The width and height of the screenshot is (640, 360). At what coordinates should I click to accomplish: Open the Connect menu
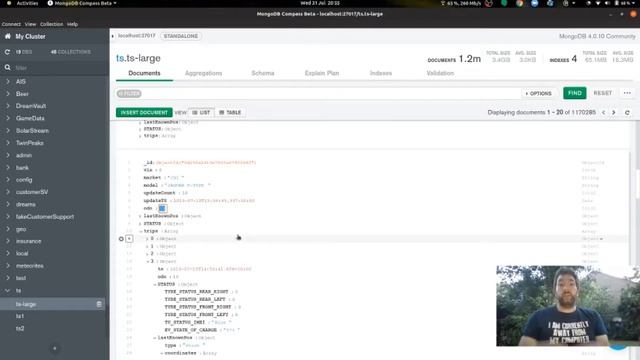coord(11,24)
